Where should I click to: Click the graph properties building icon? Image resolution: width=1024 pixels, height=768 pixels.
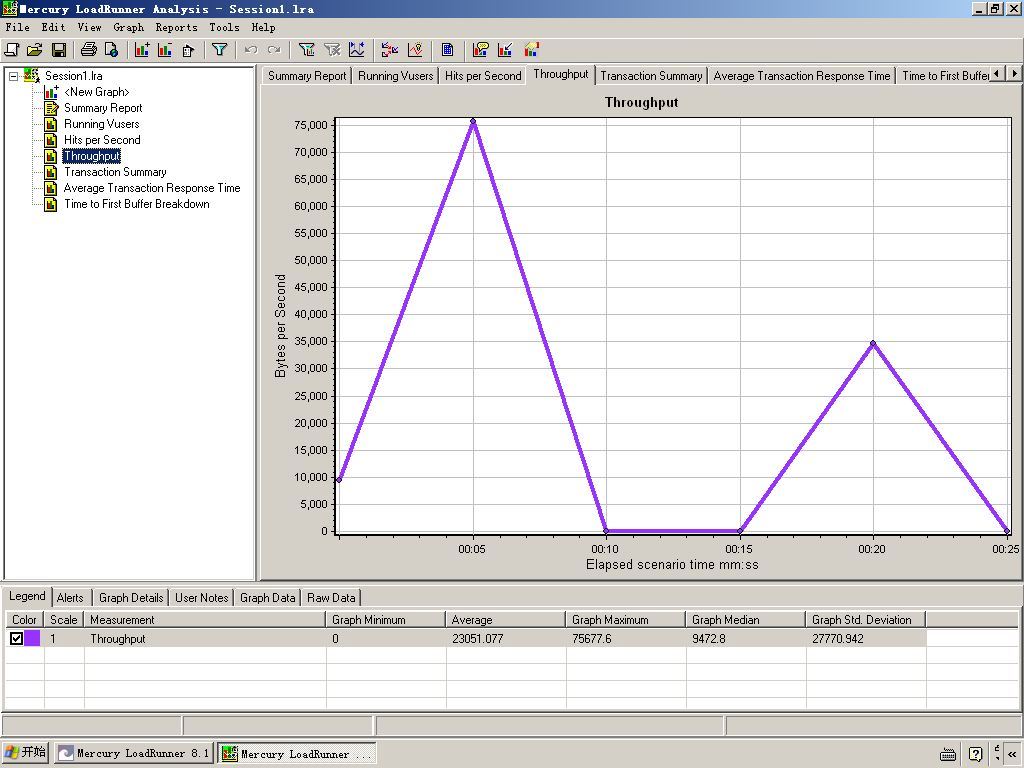point(188,50)
